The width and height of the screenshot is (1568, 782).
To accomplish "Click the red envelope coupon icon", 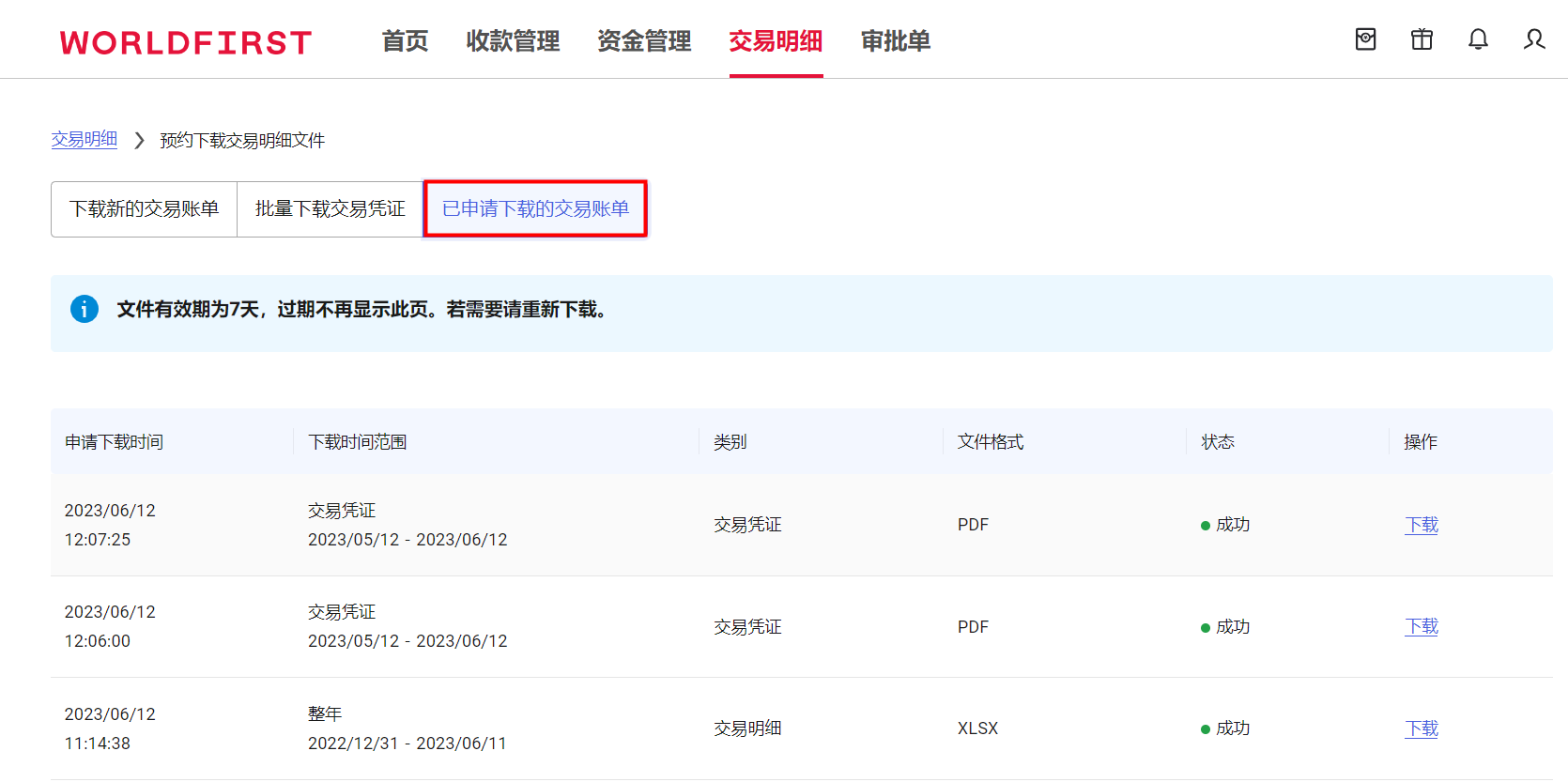I will pos(1365,39).
